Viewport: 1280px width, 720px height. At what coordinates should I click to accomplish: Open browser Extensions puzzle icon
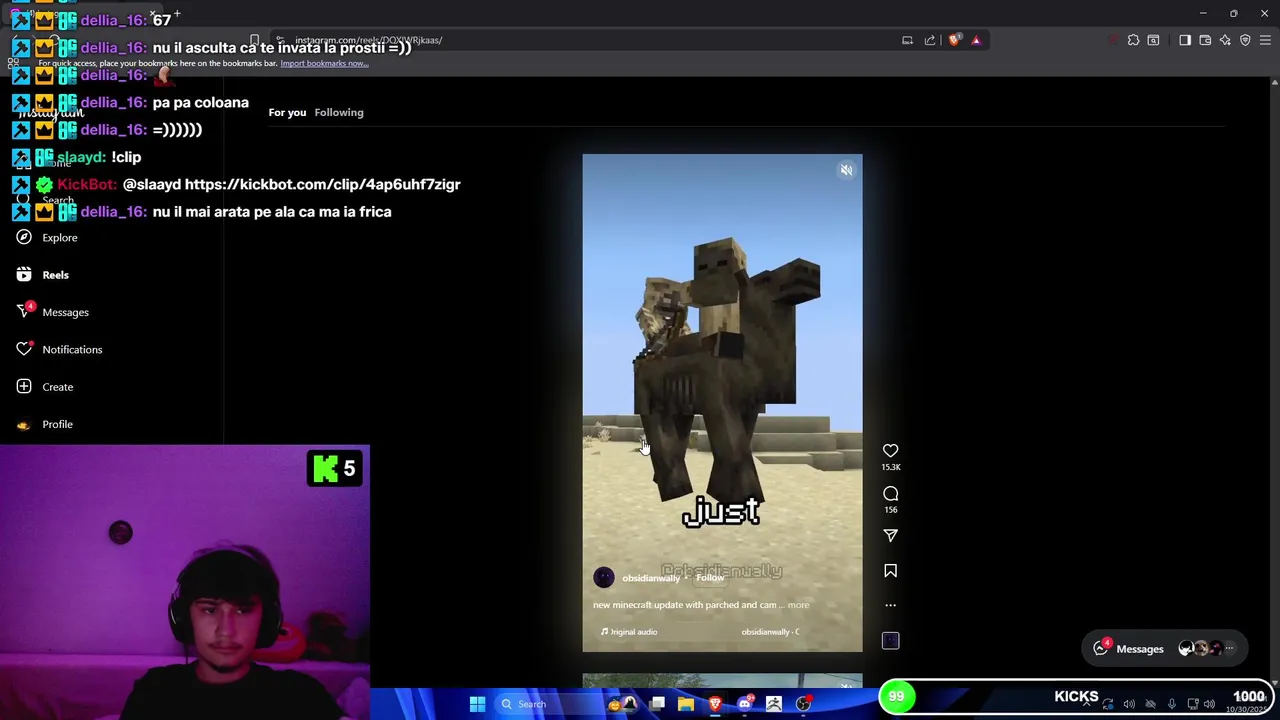coord(1133,40)
